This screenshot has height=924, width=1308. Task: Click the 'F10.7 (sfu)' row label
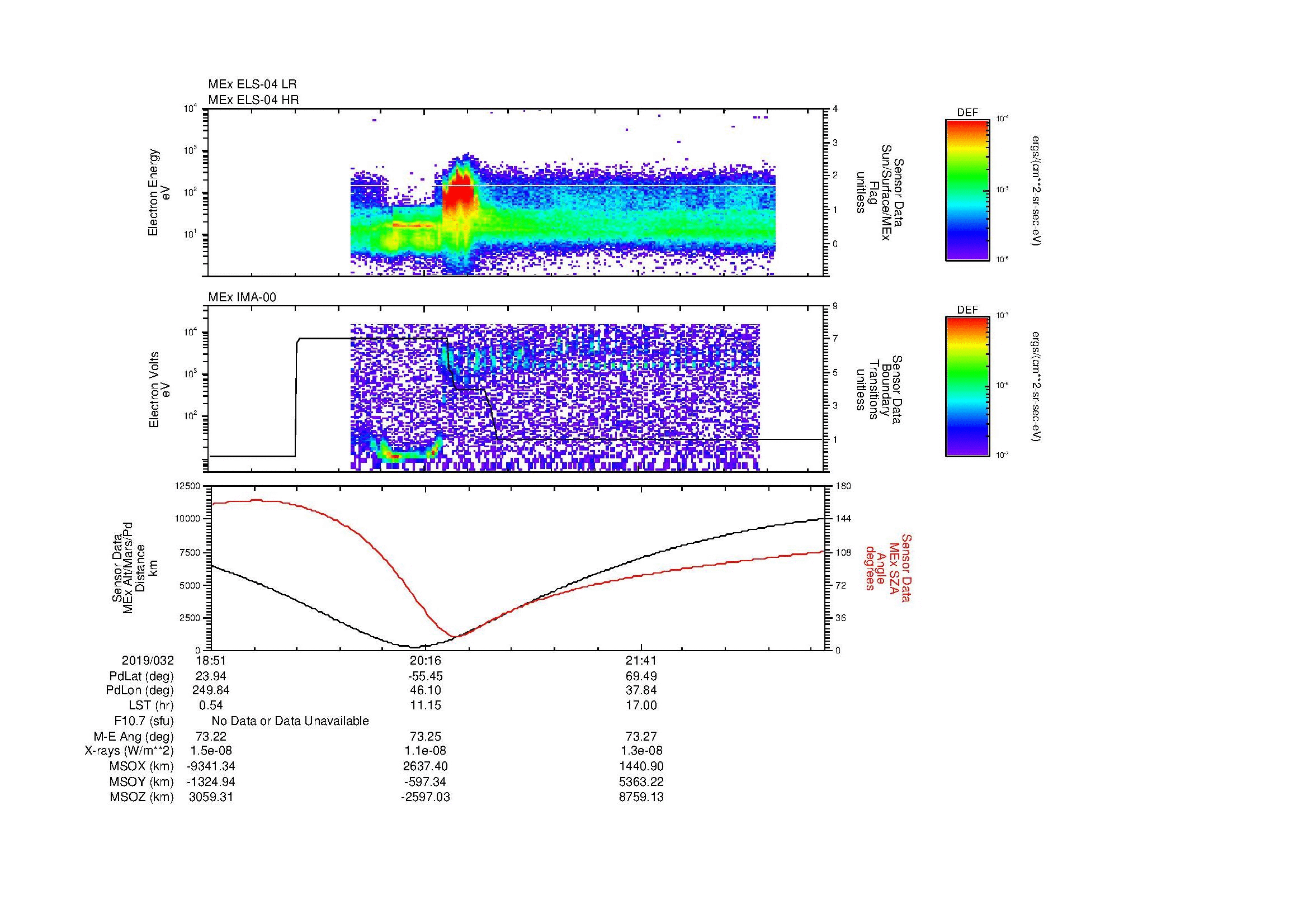tap(144, 721)
